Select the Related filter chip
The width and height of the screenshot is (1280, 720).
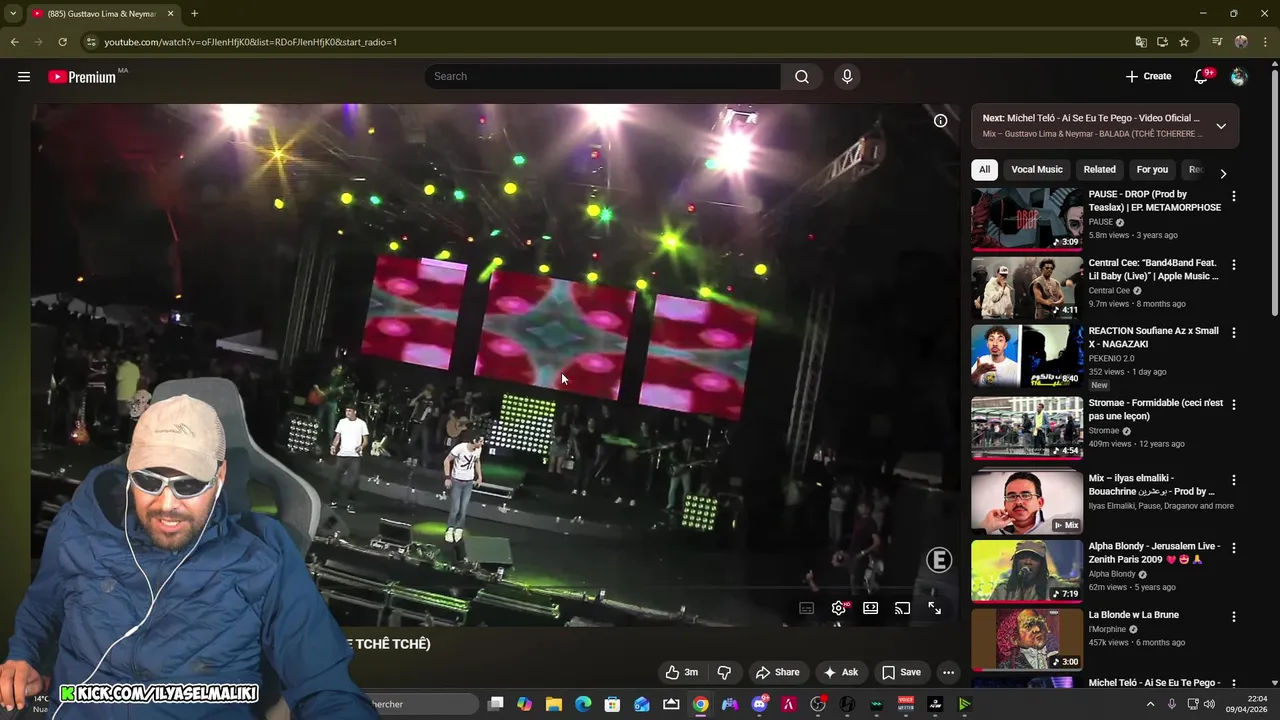[x=1099, y=169]
